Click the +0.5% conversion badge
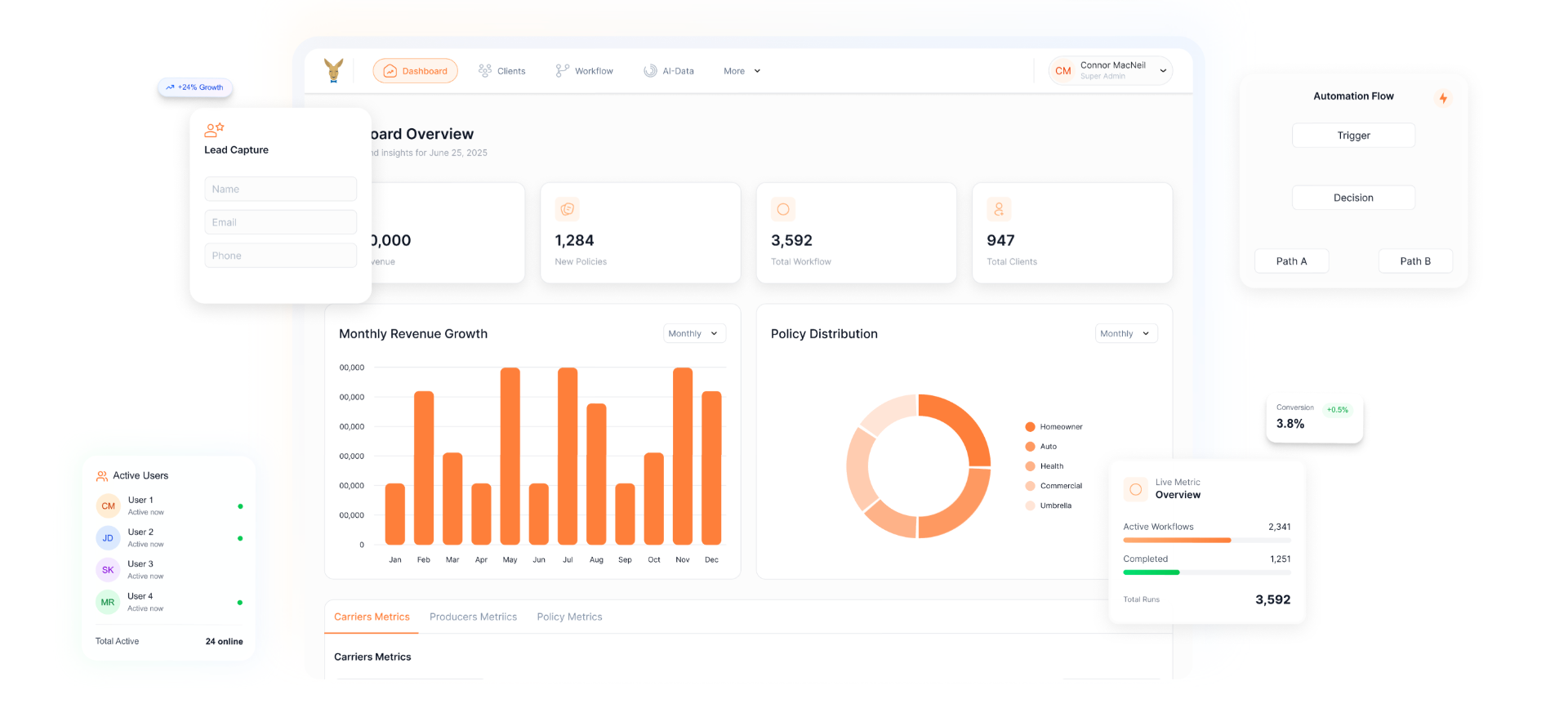This screenshot has width=1568, height=717. click(x=1338, y=410)
